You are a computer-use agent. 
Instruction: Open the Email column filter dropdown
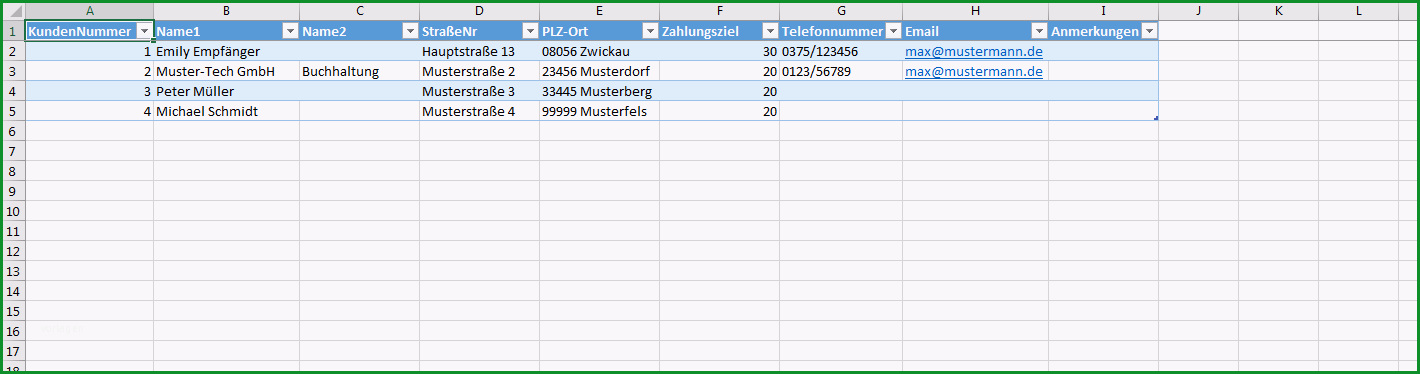pos(1039,31)
